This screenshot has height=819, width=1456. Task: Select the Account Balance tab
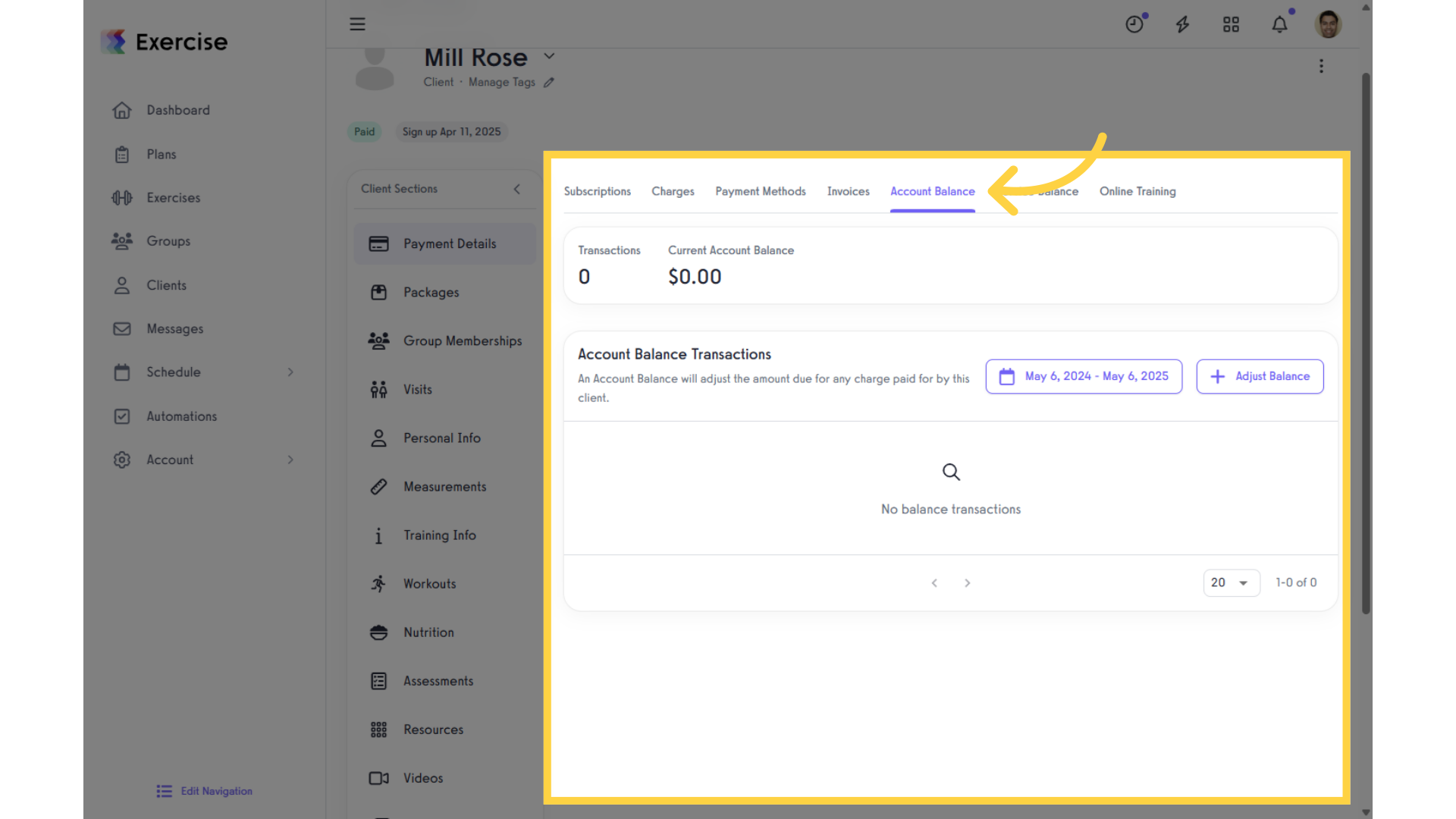933,192
